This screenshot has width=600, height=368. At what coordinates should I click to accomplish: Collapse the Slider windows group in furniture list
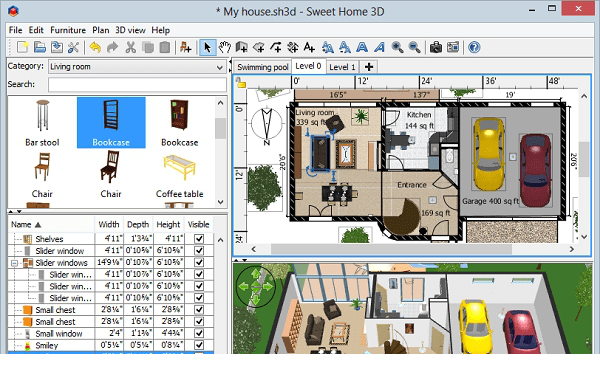[15, 263]
